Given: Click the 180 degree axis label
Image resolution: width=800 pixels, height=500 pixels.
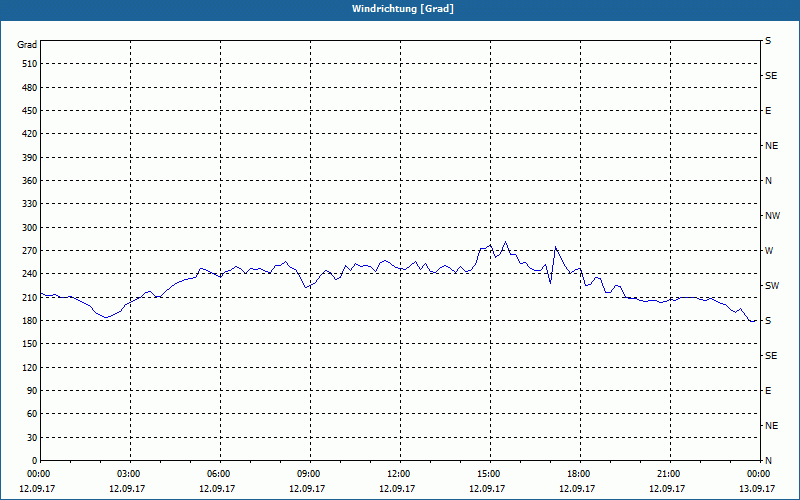Looking at the screenshot, I should click(x=30, y=321).
